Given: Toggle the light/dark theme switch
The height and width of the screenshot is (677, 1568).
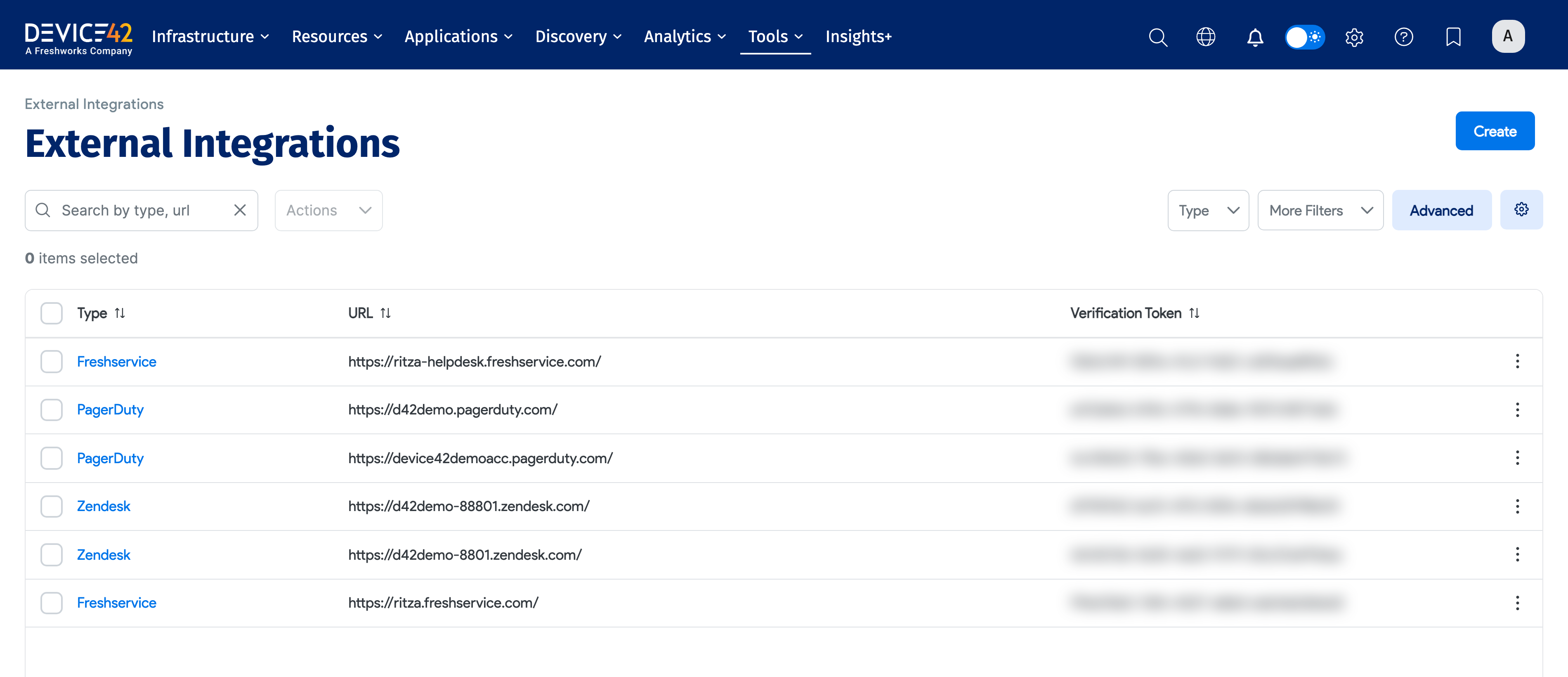Looking at the screenshot, I should coord(1304,37).
